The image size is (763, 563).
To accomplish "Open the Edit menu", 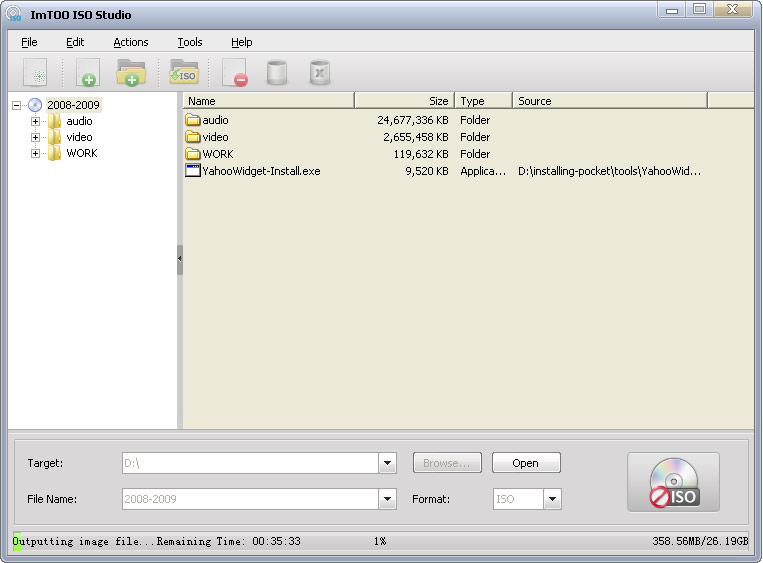I will pyautogui.click(x=75, y=42).
